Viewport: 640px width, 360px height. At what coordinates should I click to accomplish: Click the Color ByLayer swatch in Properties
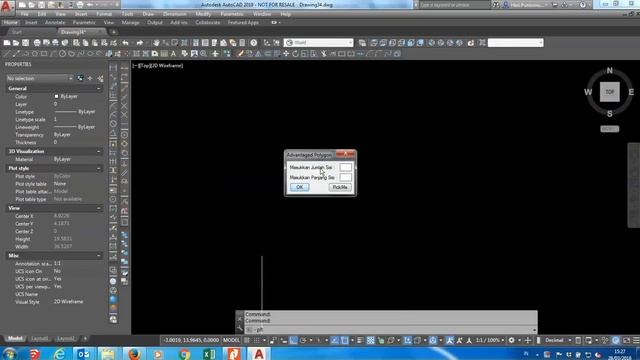[56, 96]
